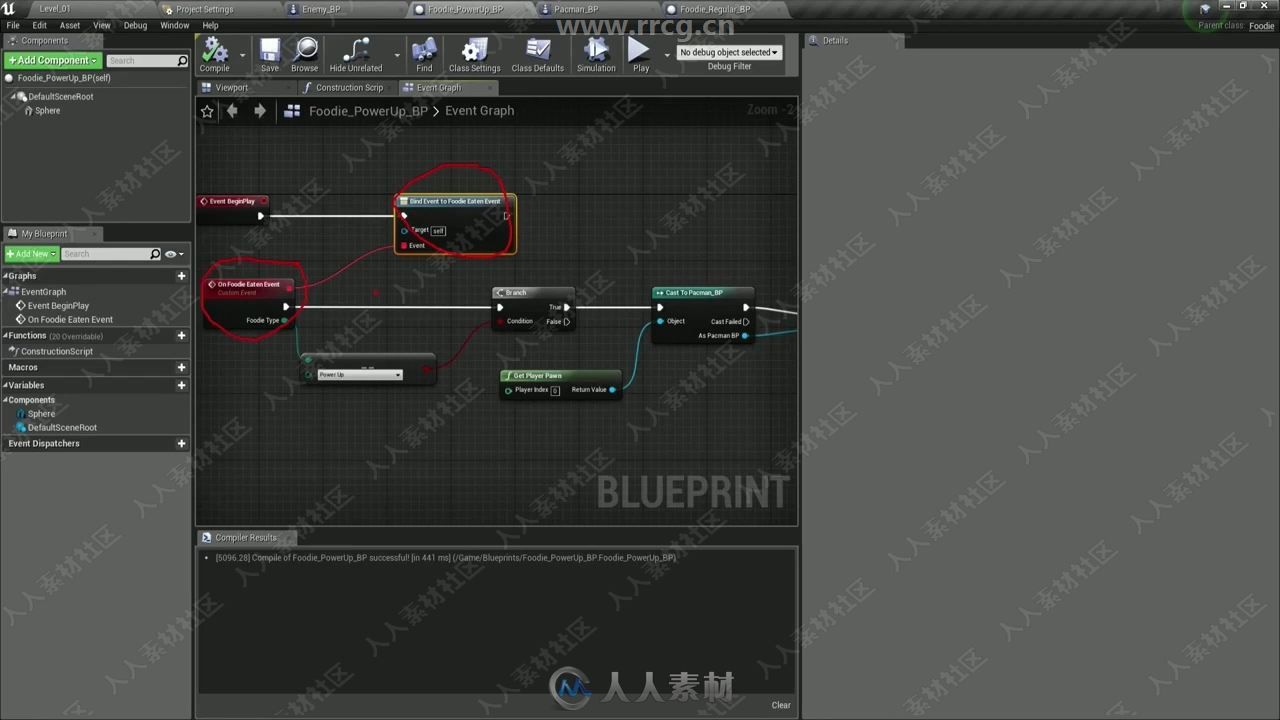Screen dimensions: 1280x720
Task: Click the Branch False output pin
Action: point(566,321)
